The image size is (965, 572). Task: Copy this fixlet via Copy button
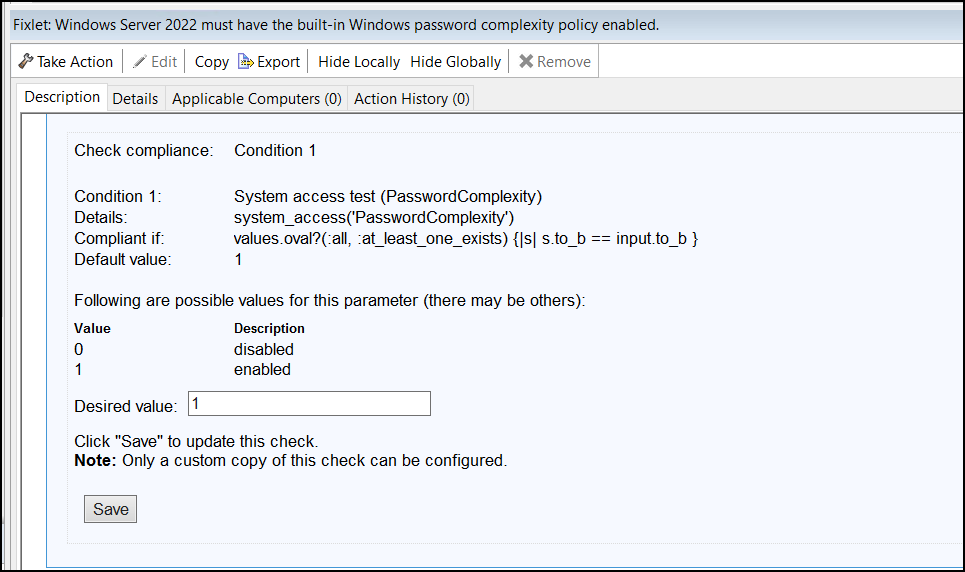[212, 62]
